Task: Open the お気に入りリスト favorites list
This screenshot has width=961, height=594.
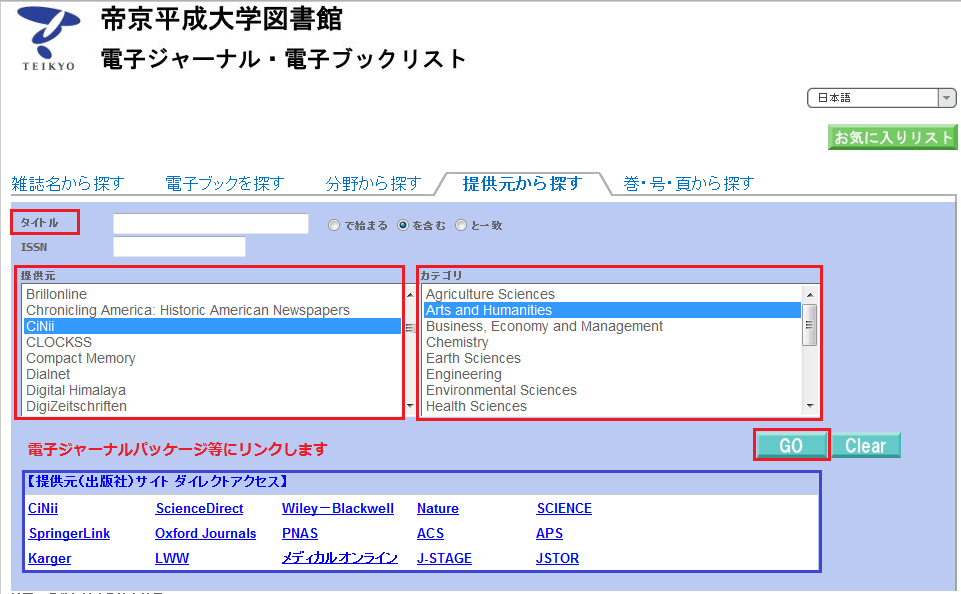Action: (892, 137)
